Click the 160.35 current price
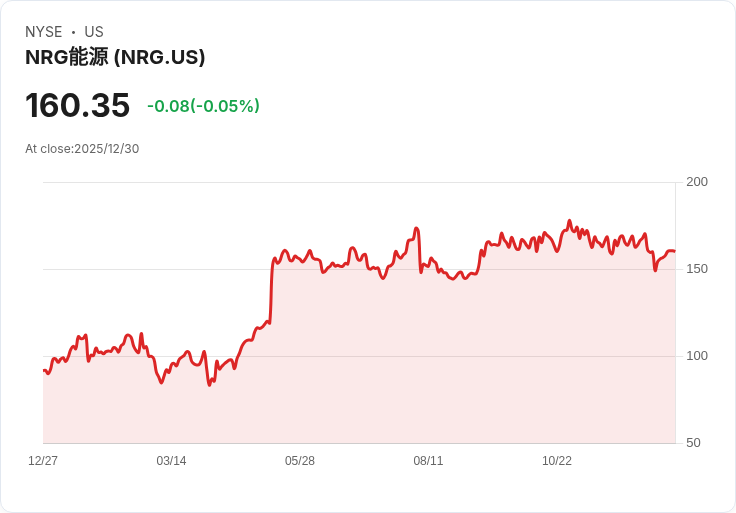The image size is (736, 513). tap(77, 106)
